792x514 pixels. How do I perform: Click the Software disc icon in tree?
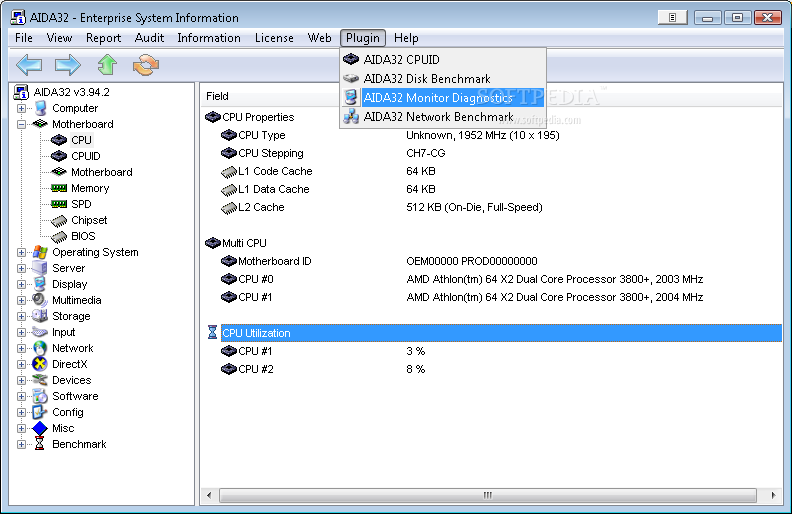pyautogui.click(x=40, y=396)
